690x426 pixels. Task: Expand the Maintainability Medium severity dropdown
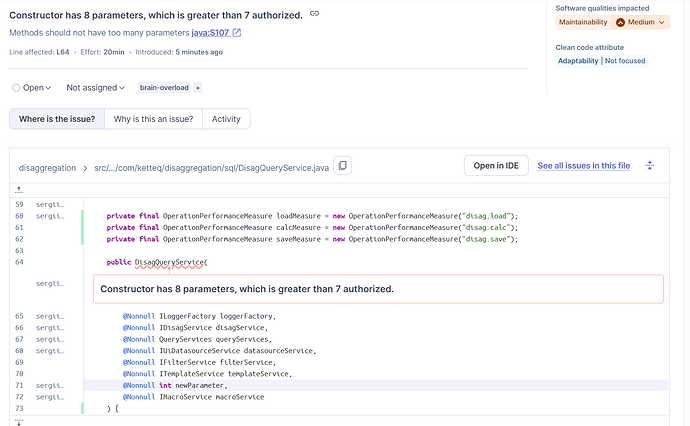(x=662, y=22)
